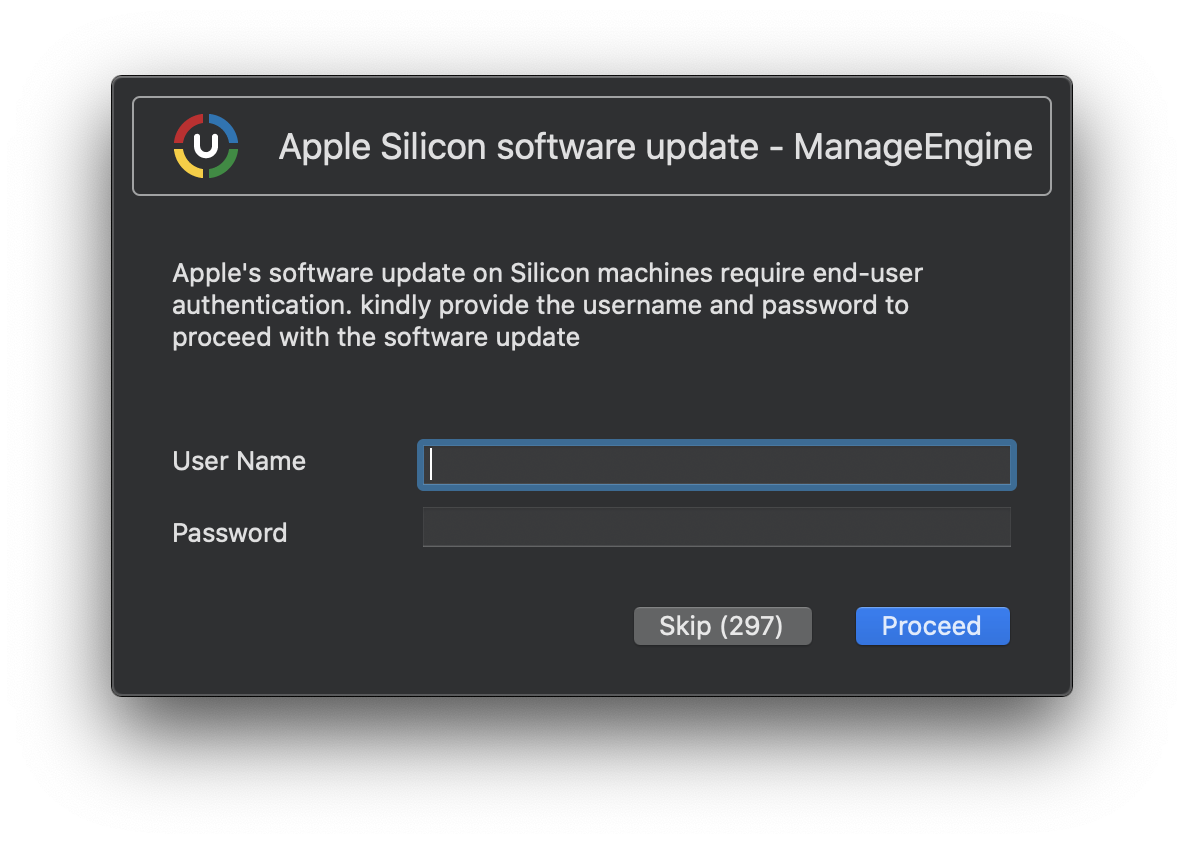Click the "(297)" countdown on Skip
The width and height of the screenshot is (1184, 844).
(750, 626)
